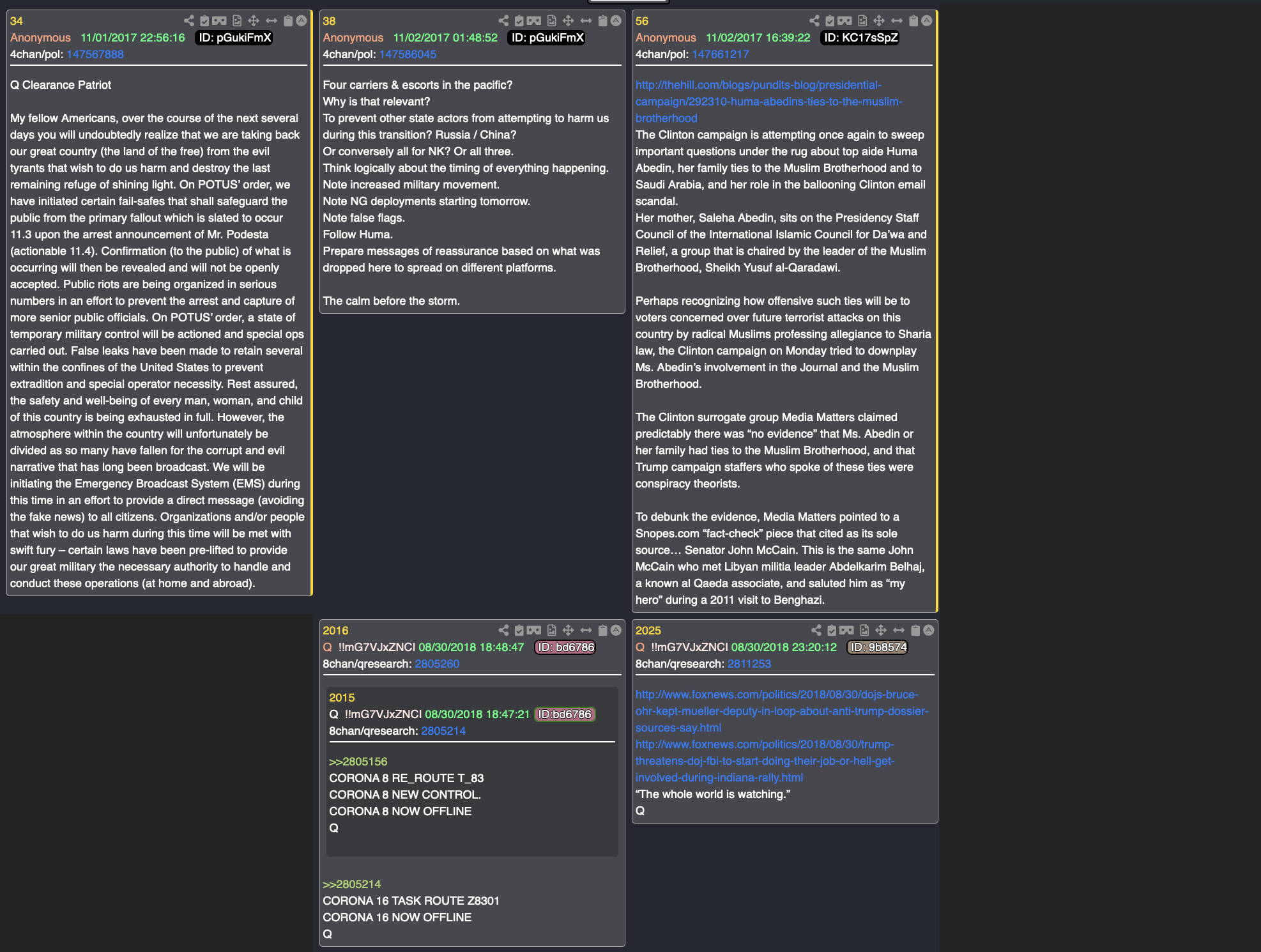The height and width of the screenshot is (952, 1261).
Task: Click the image file icon on post 2016
Action: [x=552, y=631]
